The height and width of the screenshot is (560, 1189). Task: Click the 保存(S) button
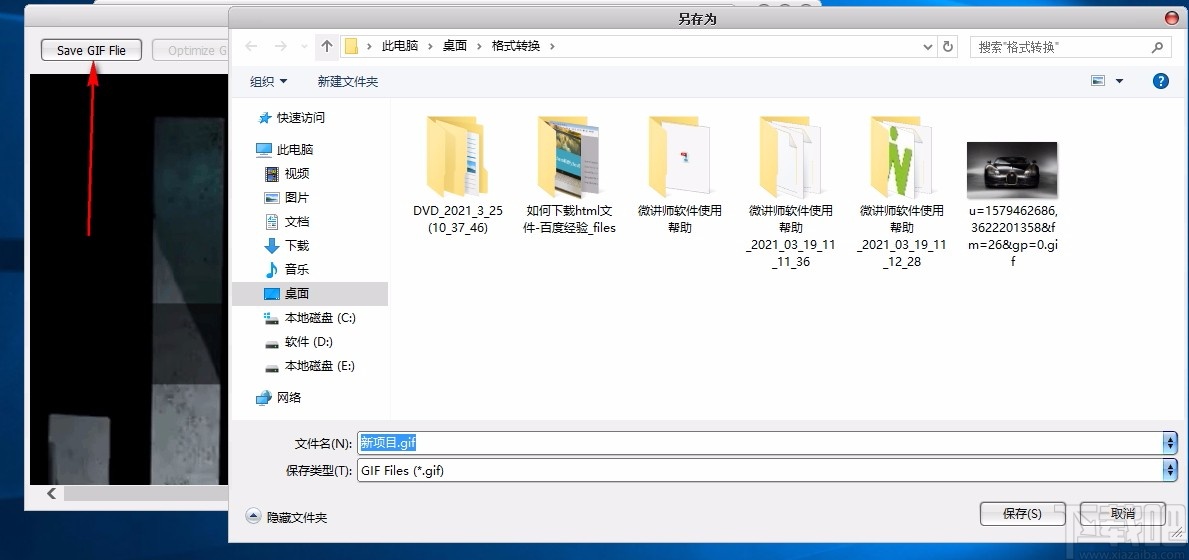(x=1022, y=514)
